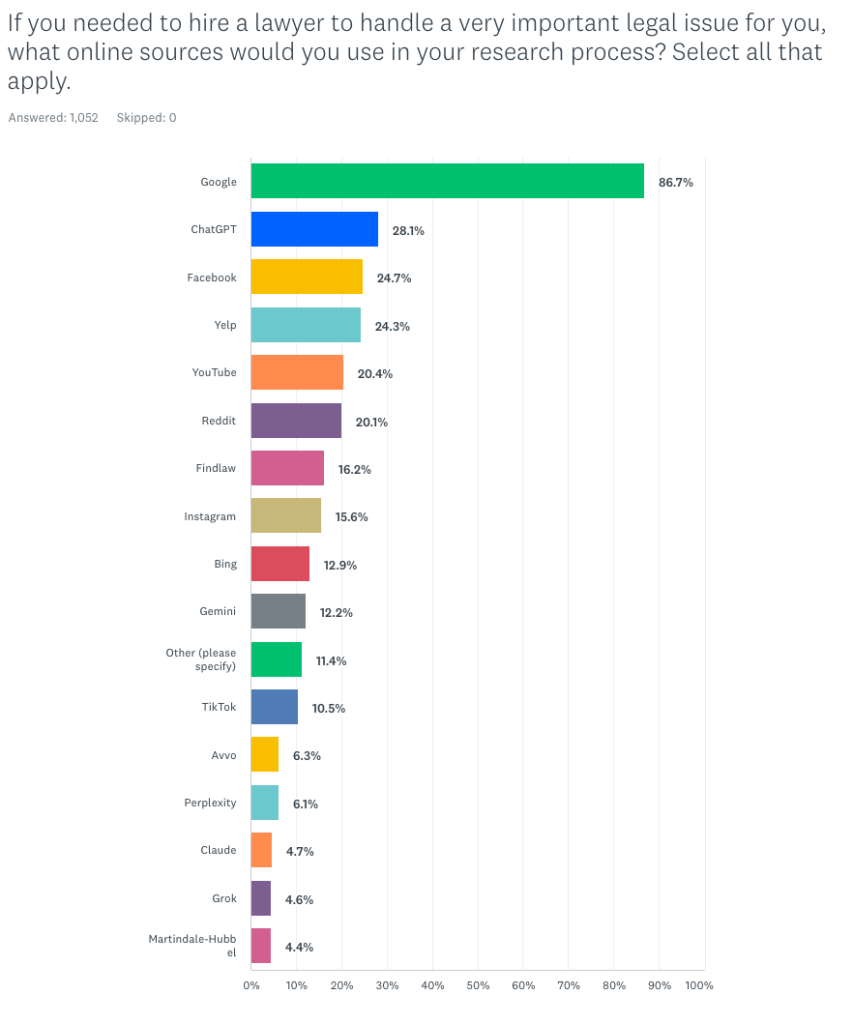Click the yellow Facebook bar

[x=307, y=277]
